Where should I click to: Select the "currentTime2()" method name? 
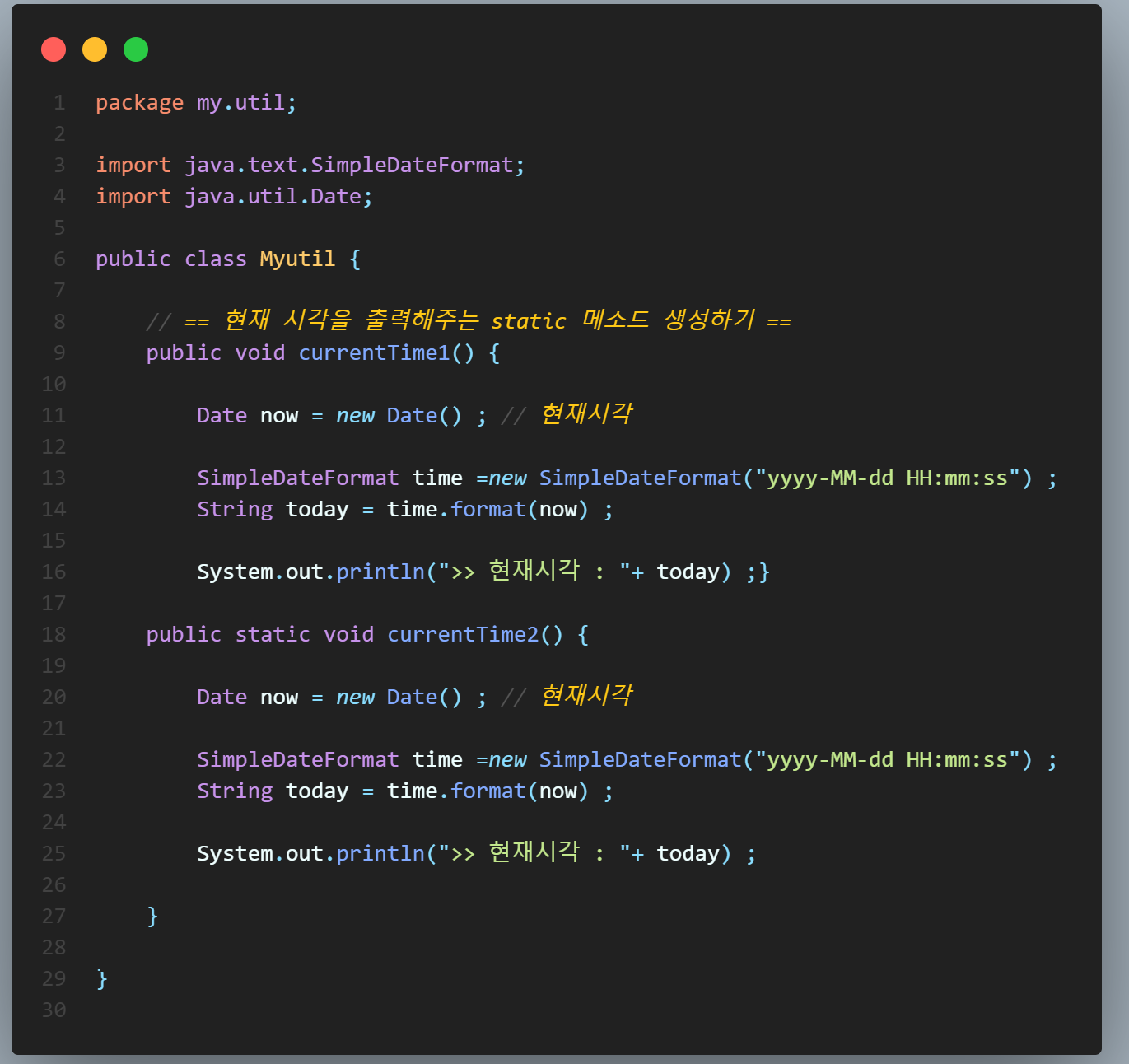tap(475, 635)
